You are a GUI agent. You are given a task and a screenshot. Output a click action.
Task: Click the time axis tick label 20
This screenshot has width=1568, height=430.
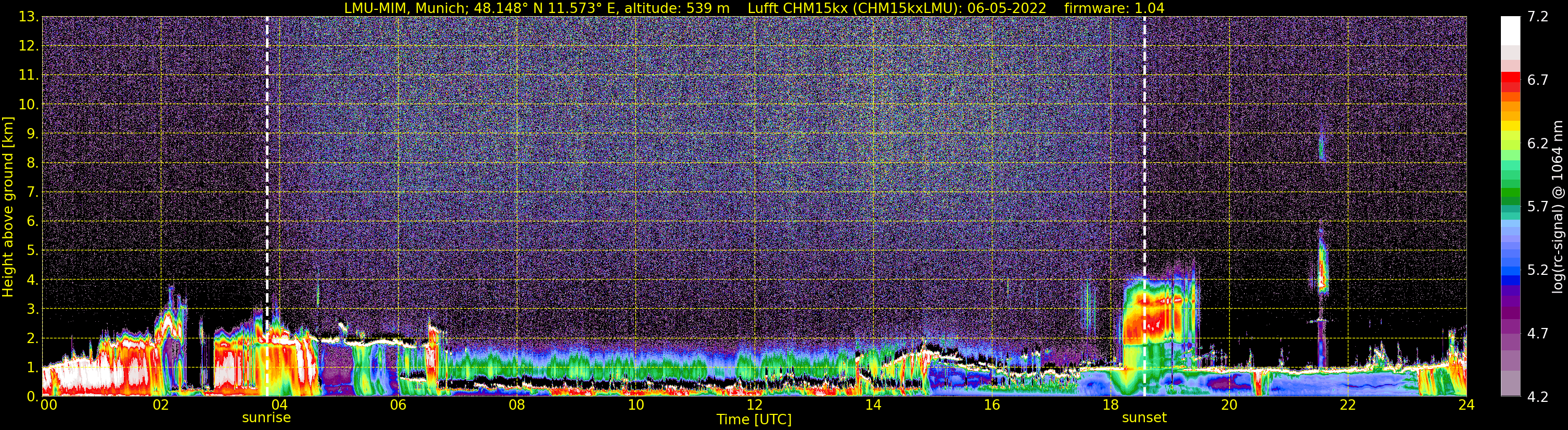[x=1229, y=405]
